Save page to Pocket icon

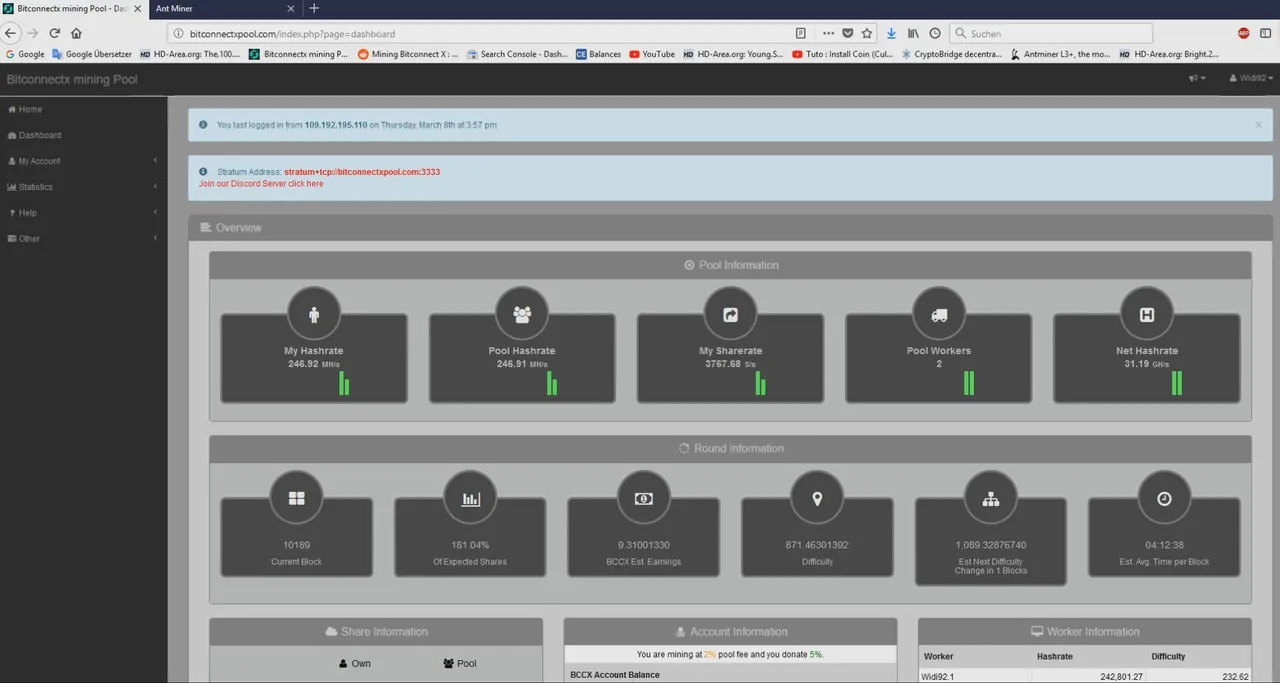pyautogui.click(x=848, y=33)
